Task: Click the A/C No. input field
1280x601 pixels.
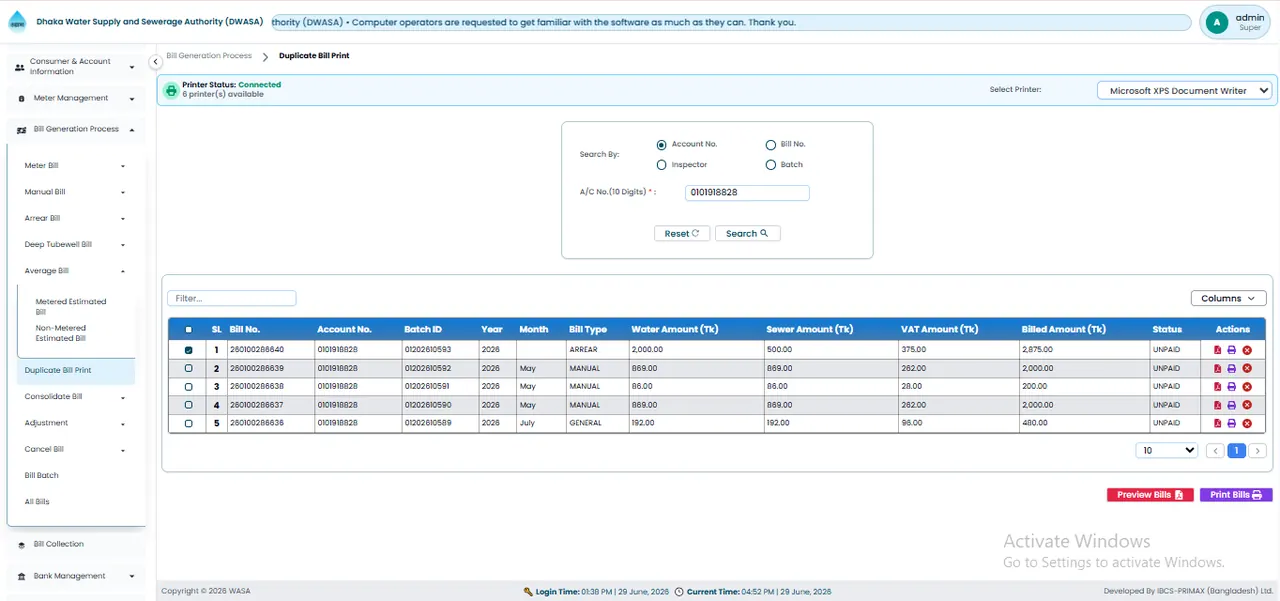Action: point(747,192)
